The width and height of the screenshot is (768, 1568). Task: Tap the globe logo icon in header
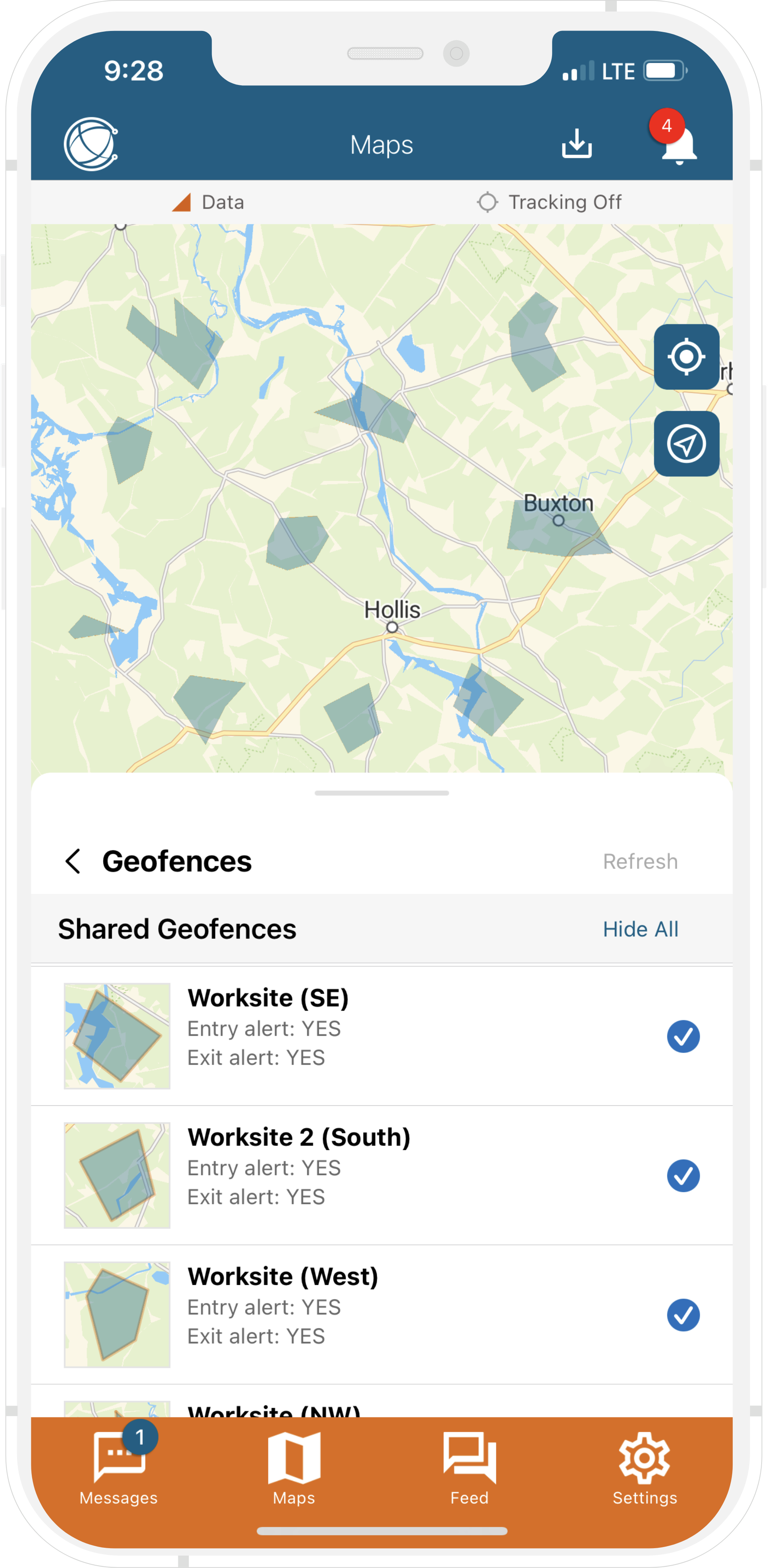[91, 144]
